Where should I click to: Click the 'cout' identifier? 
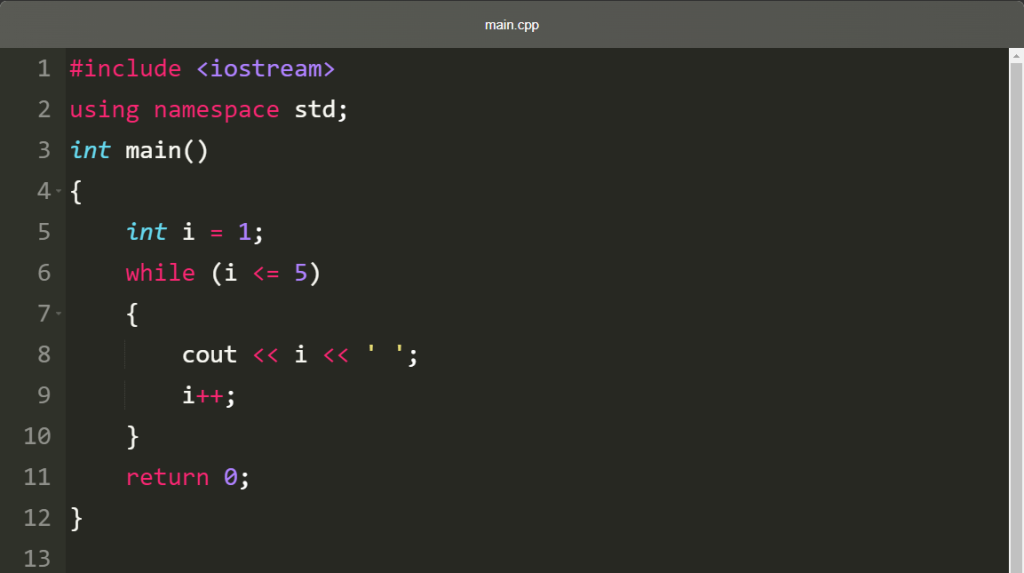click(209, 355)
